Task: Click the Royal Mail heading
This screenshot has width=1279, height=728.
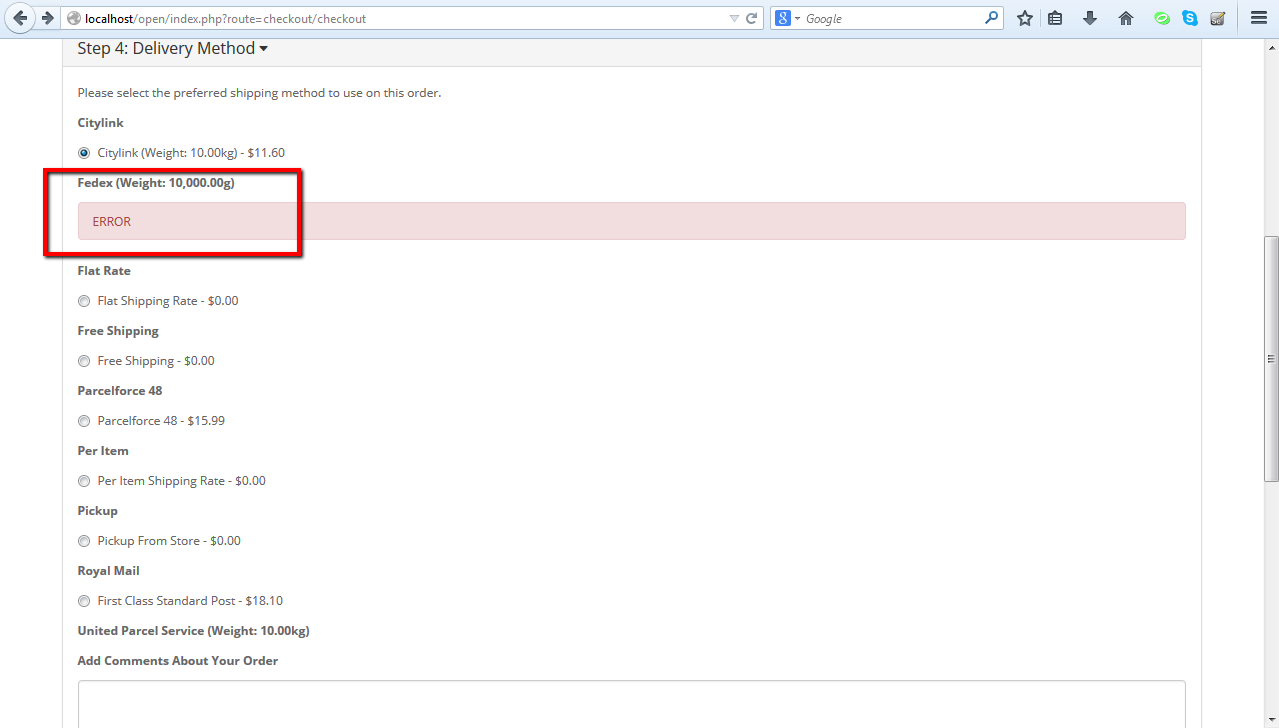Action: coord(109,571)
